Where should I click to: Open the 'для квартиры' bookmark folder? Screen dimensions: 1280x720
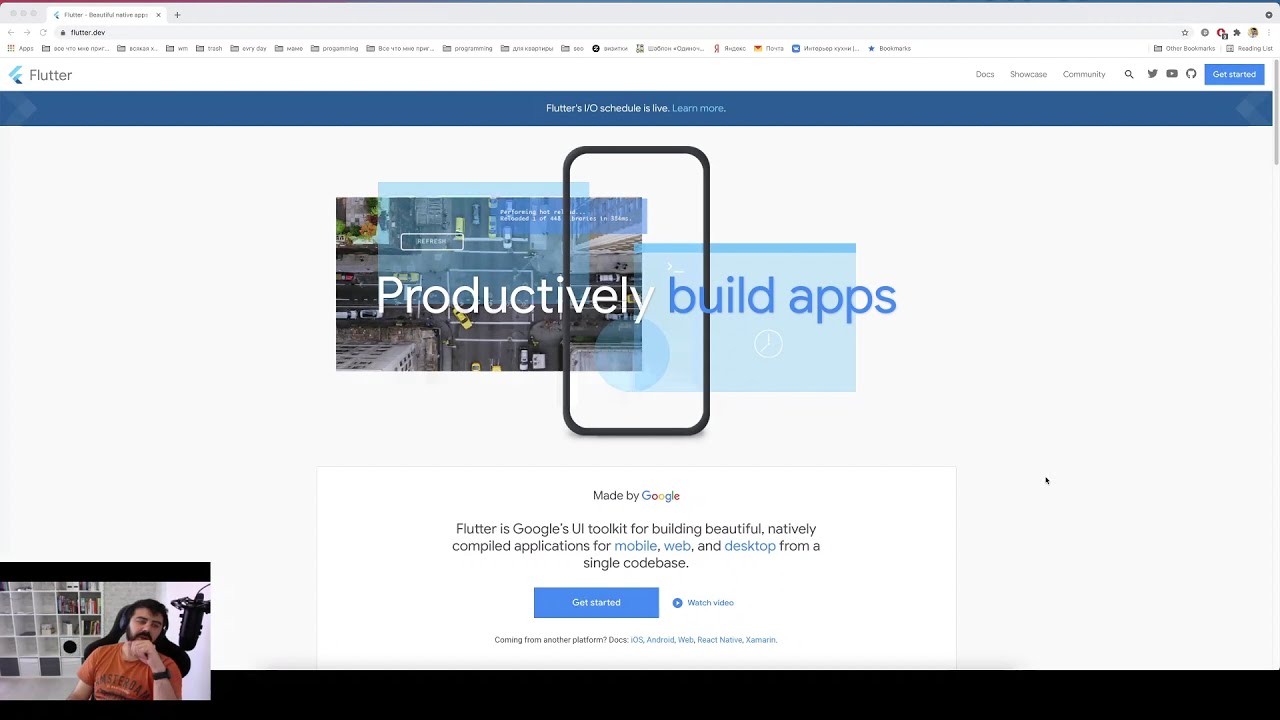(x=527, y=48)
